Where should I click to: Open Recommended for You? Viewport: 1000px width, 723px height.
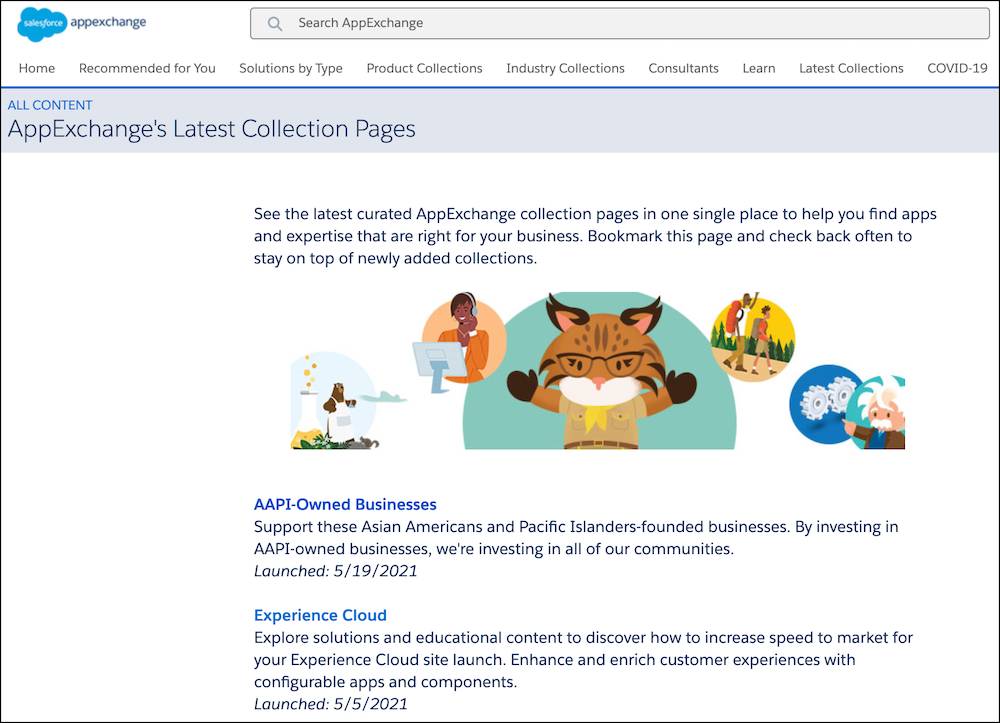click(147, 68)
